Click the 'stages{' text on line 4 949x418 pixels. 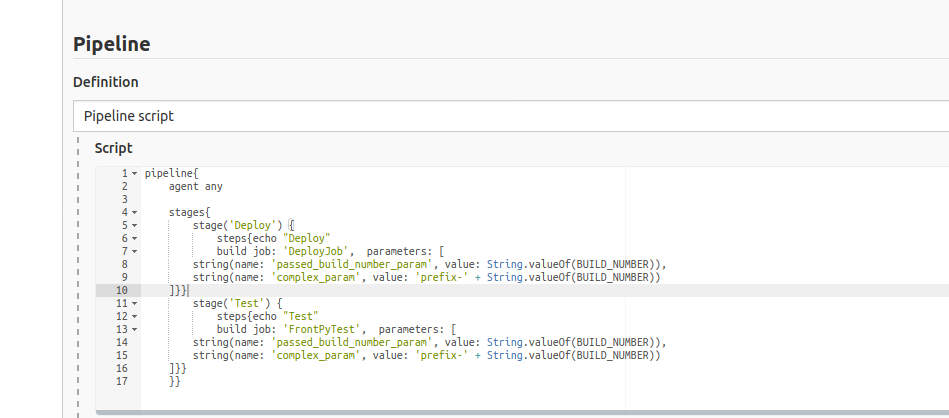click(x=189, y=212)
